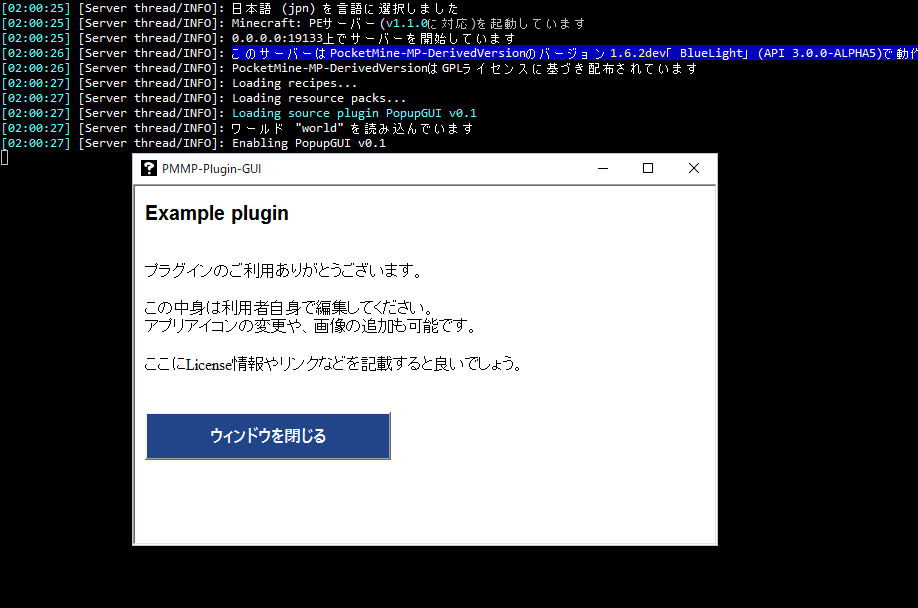This screenshot has width=918, height=608.
Task: Click the PMMP-Plugin-GUI title text
Action: tap(211, 169)
